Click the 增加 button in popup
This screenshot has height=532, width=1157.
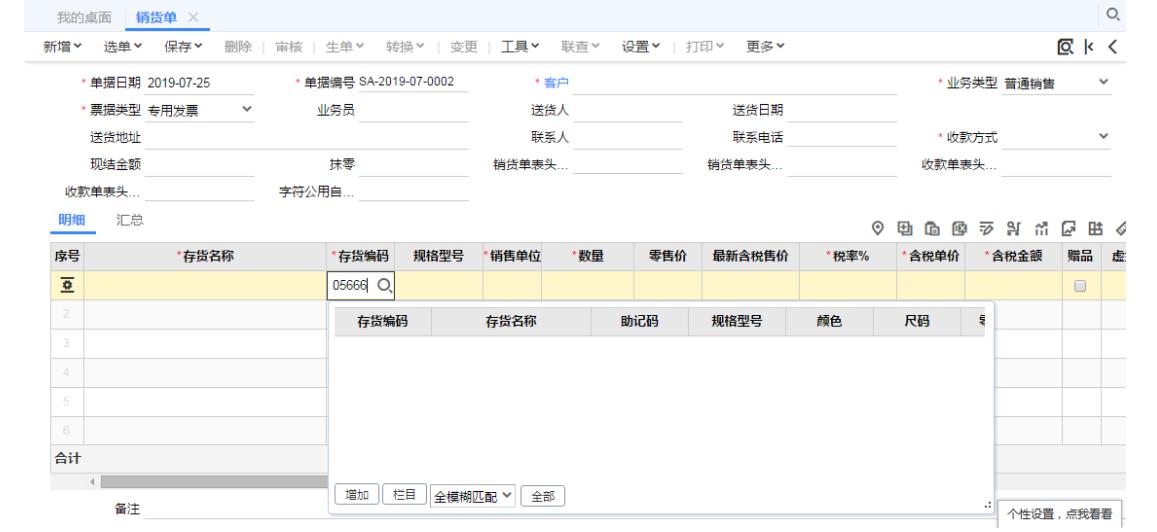tap(354, 494)
